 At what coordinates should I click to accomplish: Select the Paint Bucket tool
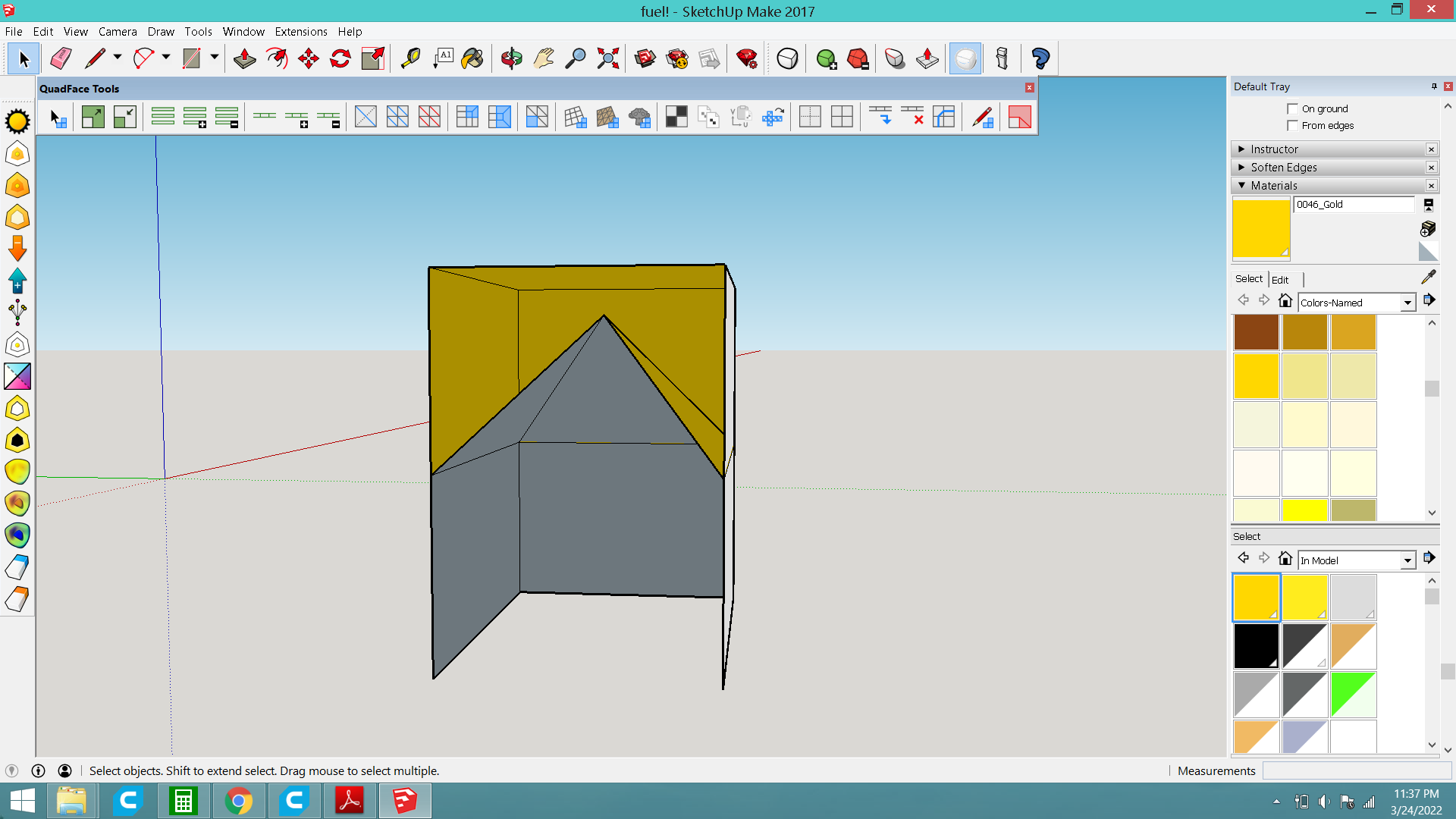click(472, 58)
